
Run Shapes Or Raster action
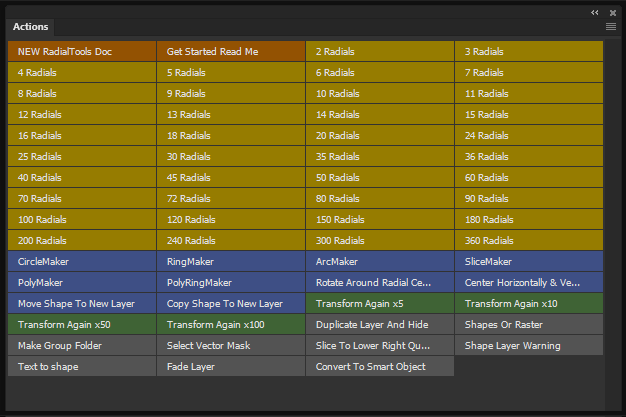click(529, 324)
